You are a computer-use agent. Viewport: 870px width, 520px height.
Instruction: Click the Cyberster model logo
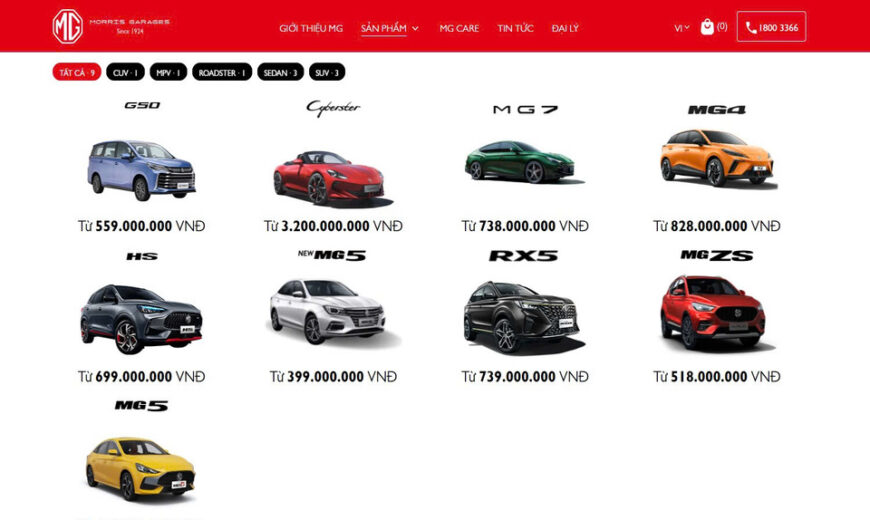[x=333, y=107]
